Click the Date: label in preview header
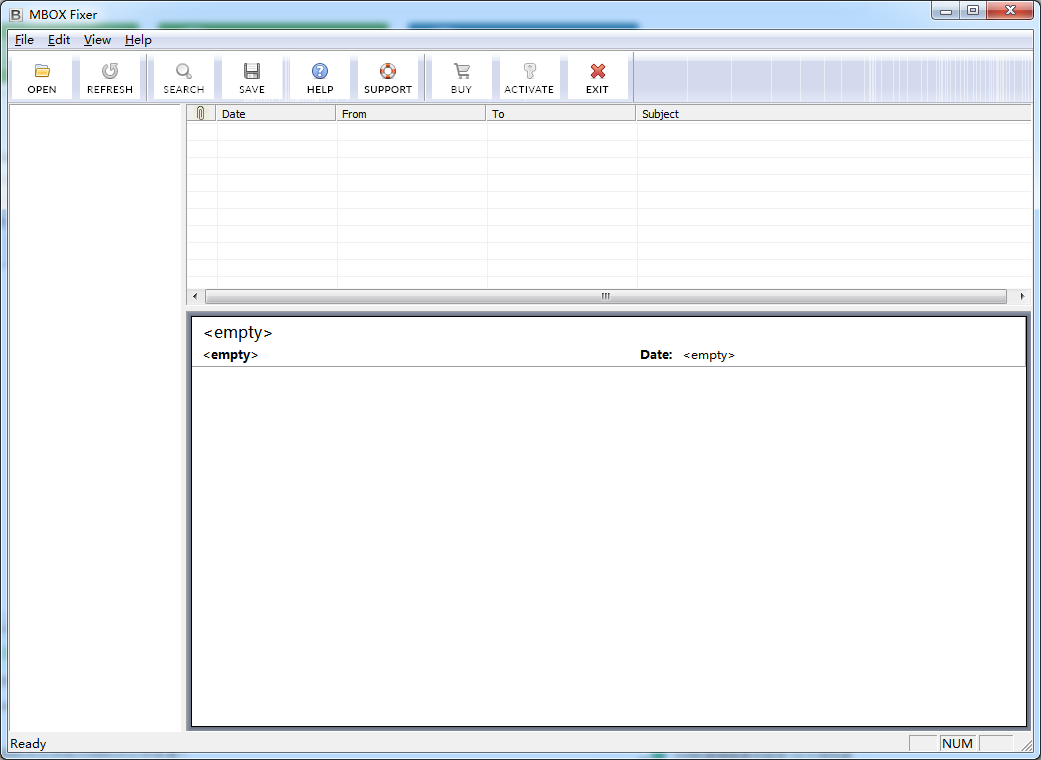Screen dimensions: 1041x760 (x=656, y=354)
